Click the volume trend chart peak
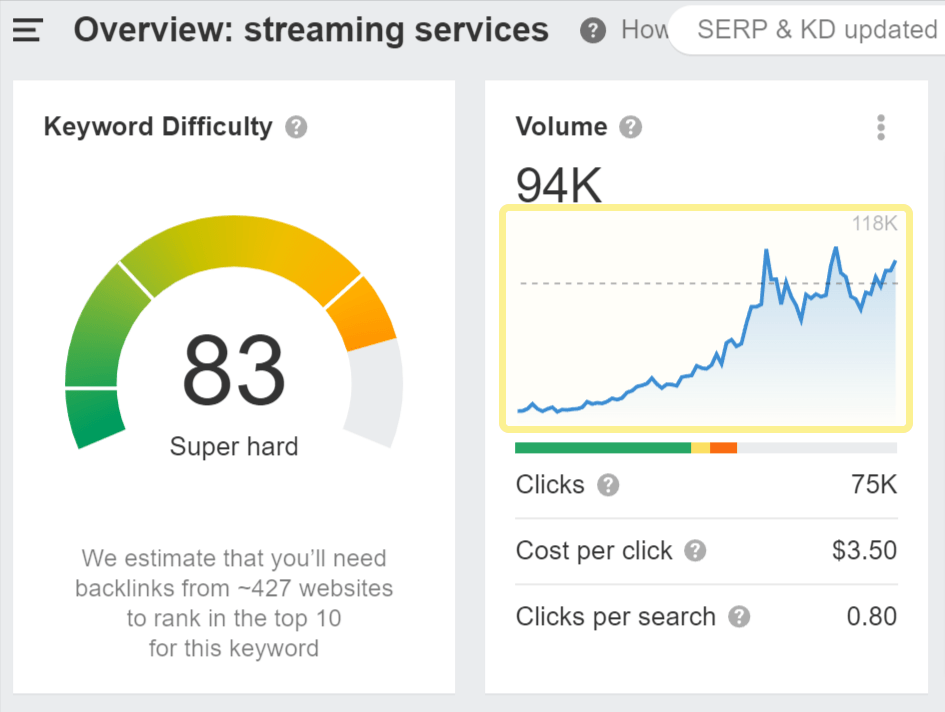Screen dimensions: 945x712 point(835,248)
